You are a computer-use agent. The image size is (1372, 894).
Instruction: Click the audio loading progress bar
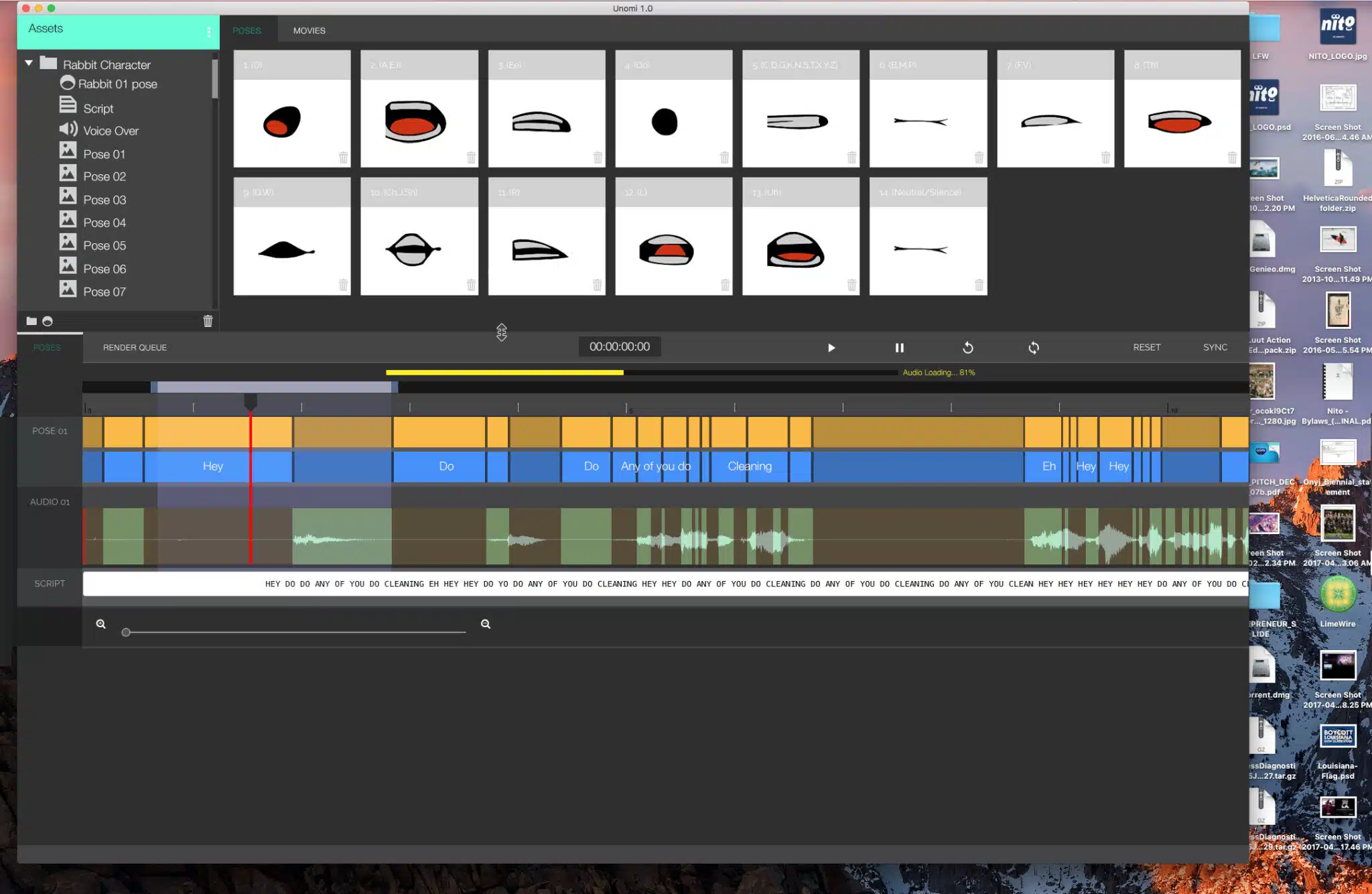point(642,373)
